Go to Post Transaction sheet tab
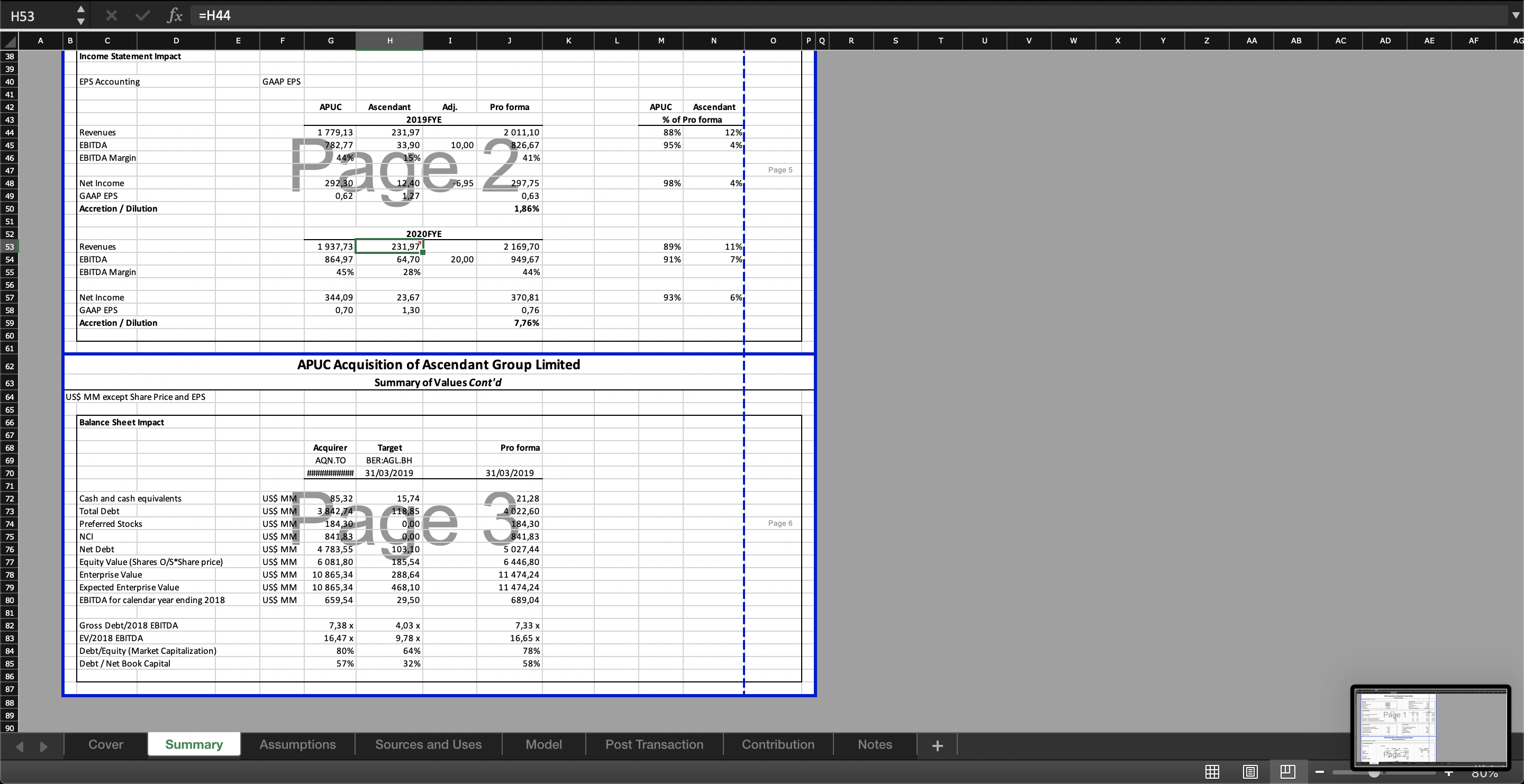This screenshot has height=784, width=1524. [655, 744]
